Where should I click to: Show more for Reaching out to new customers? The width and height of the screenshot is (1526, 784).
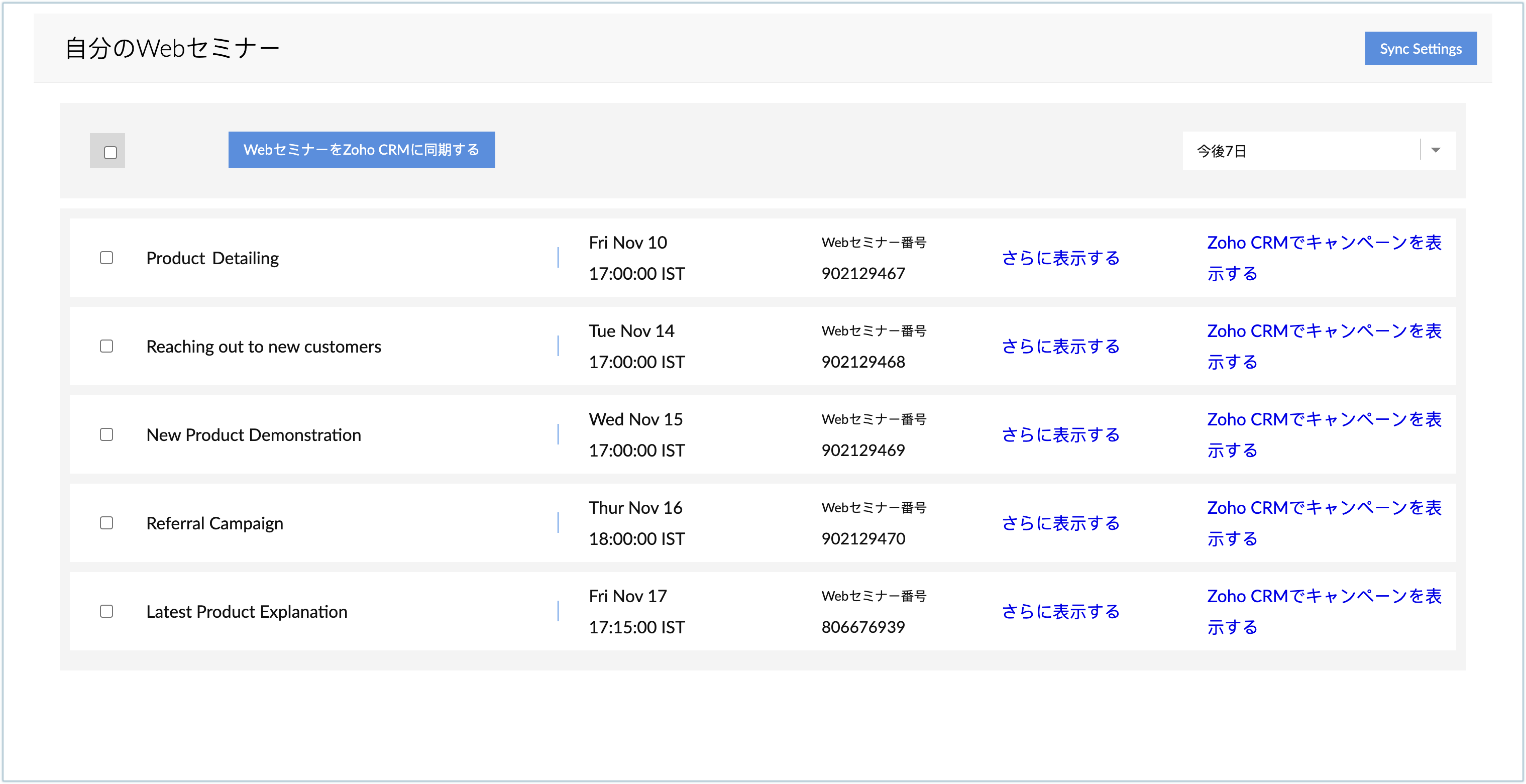point(1060,347)
